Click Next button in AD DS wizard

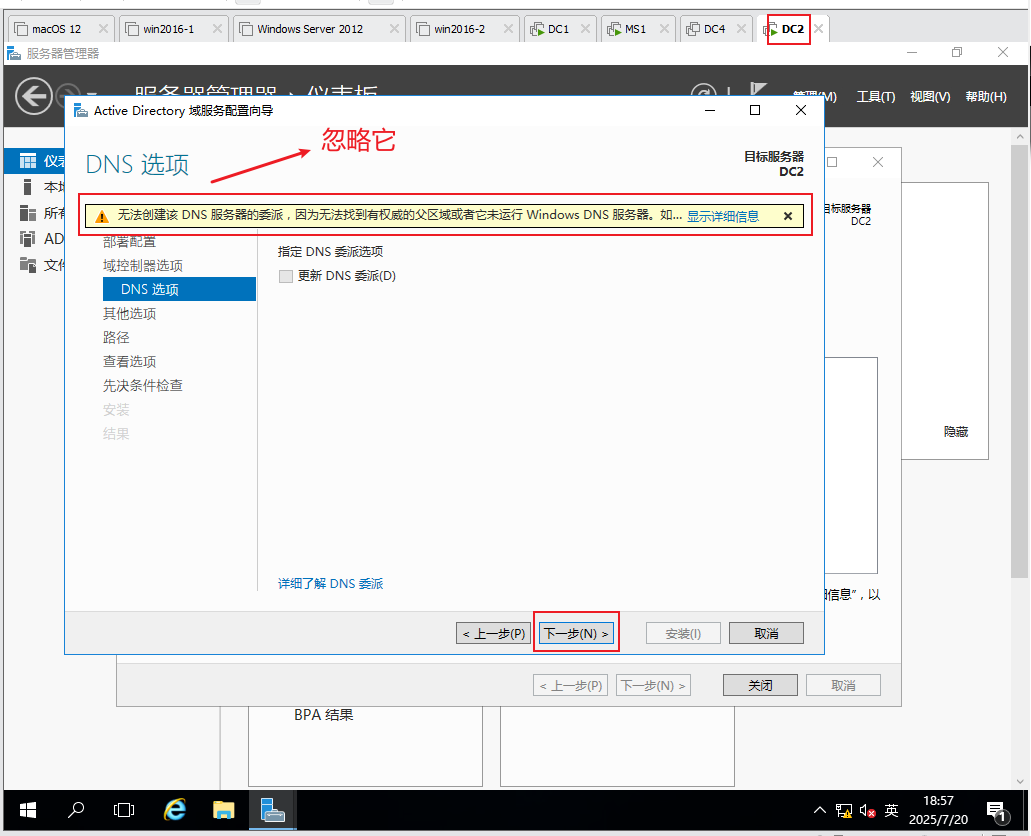tap(577, 633)
